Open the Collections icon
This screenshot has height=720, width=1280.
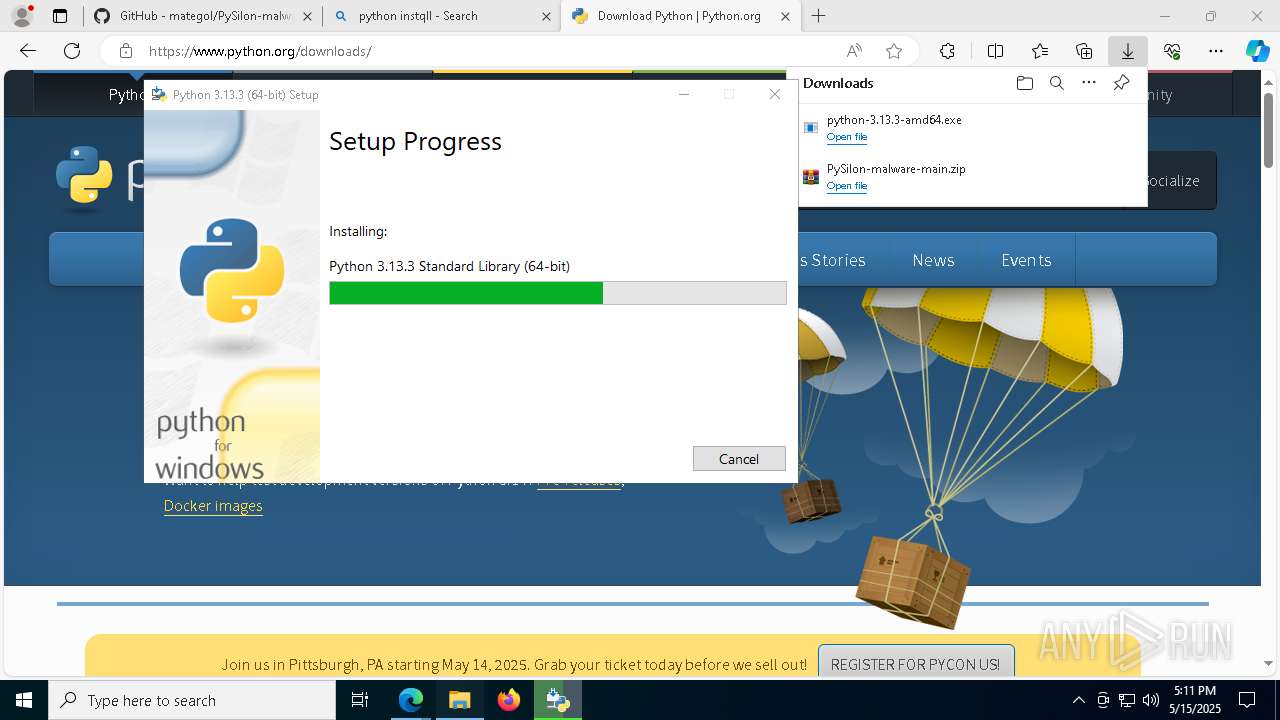[x=1084, y=51]
